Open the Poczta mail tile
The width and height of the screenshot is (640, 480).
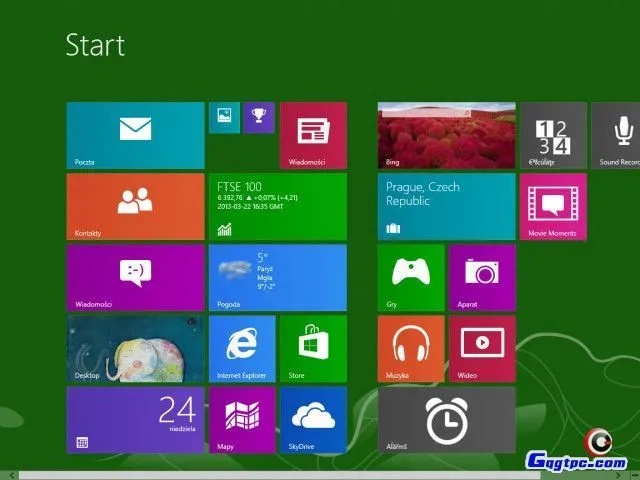pyautogui.click(x=135, y=135)
